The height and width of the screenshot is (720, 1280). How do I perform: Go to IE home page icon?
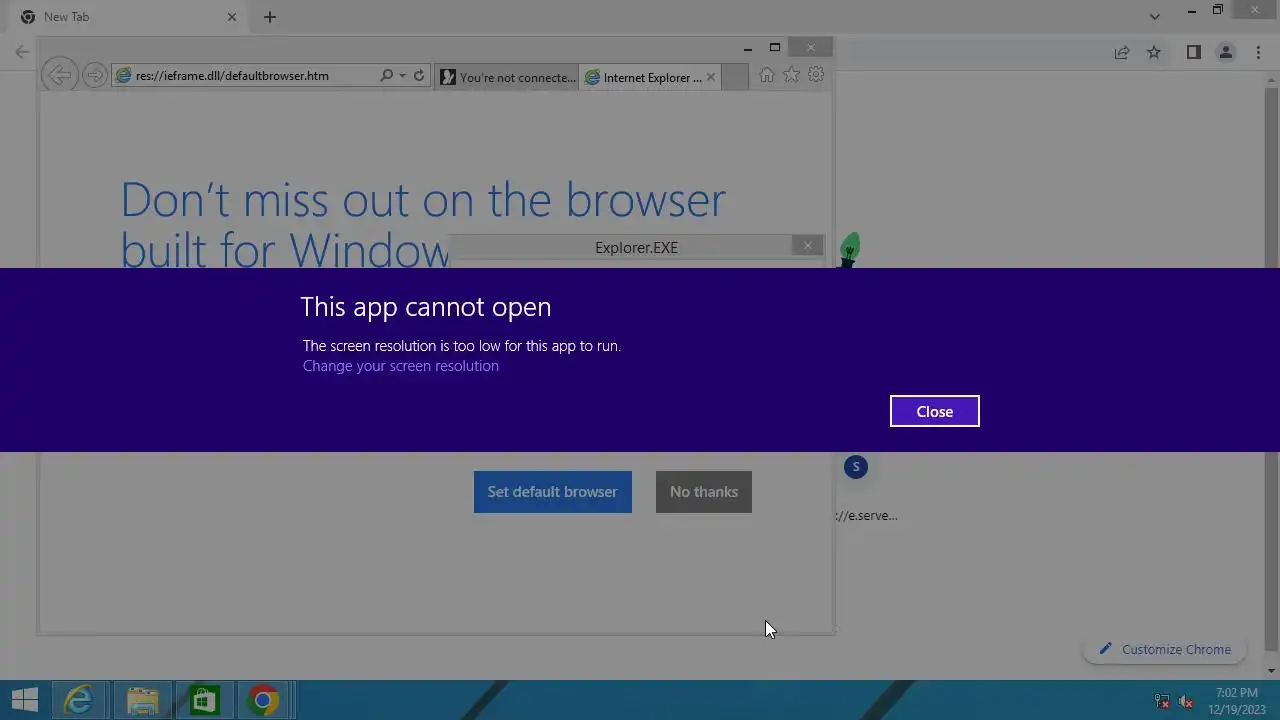point(766,75)
